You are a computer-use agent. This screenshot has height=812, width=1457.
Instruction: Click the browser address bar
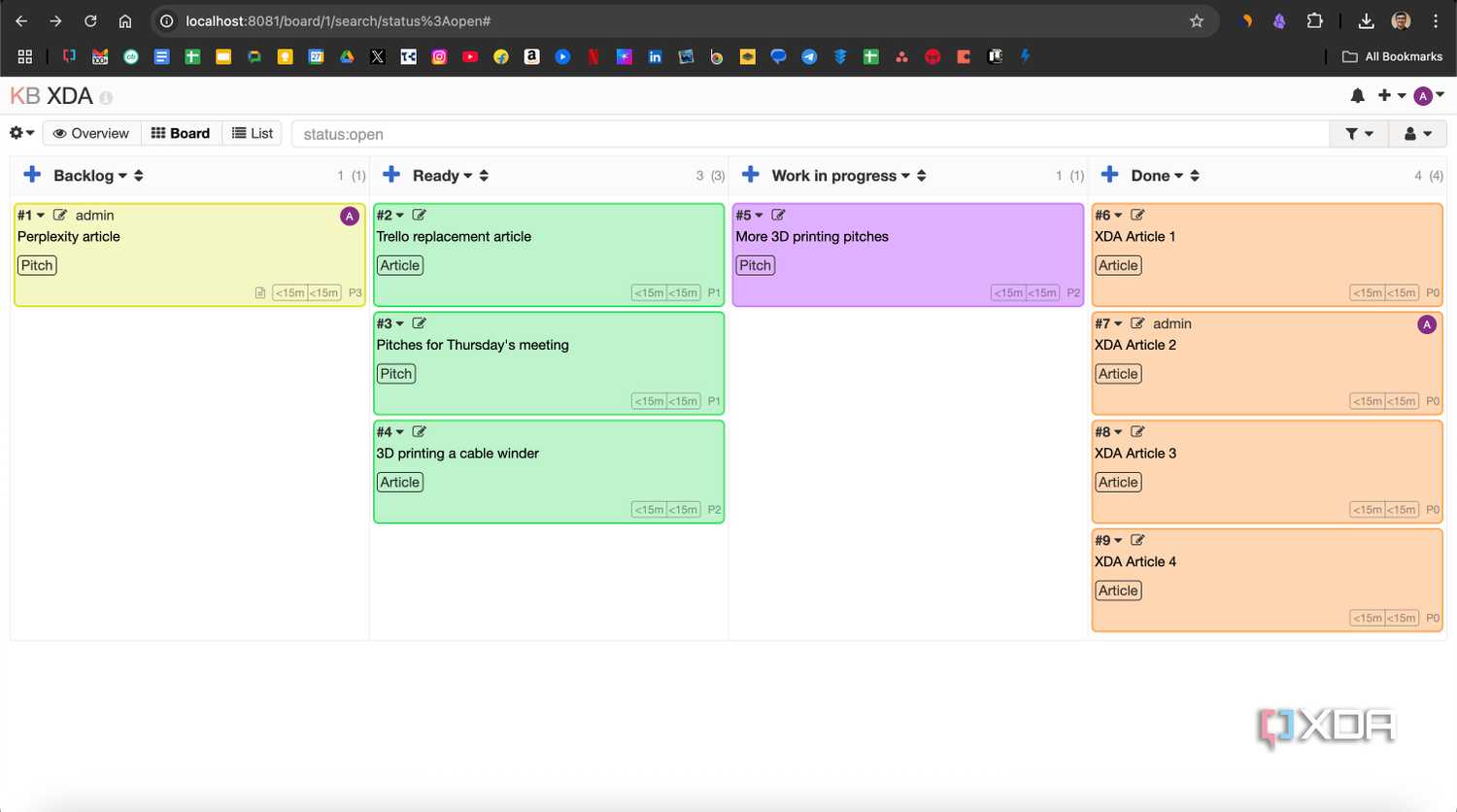pos(680,20)
